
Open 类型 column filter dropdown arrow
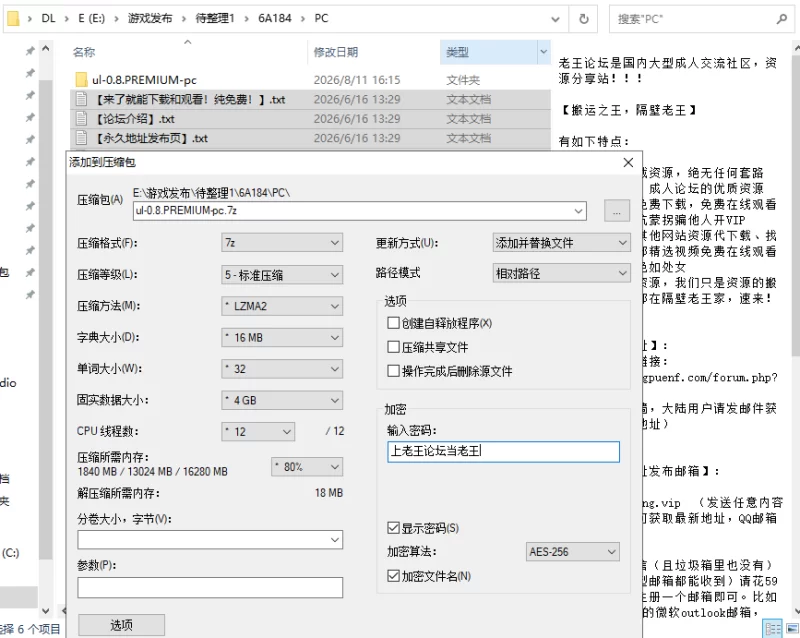pos(544,52)
